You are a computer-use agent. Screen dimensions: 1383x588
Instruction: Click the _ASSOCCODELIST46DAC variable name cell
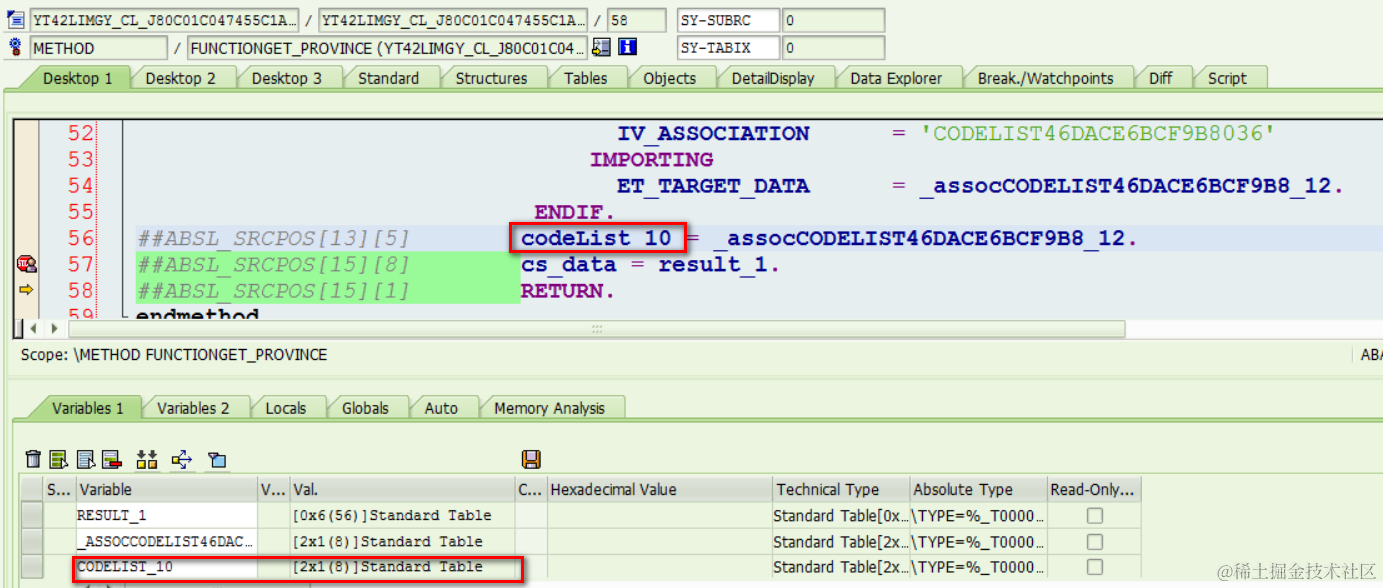click(166, 541)
